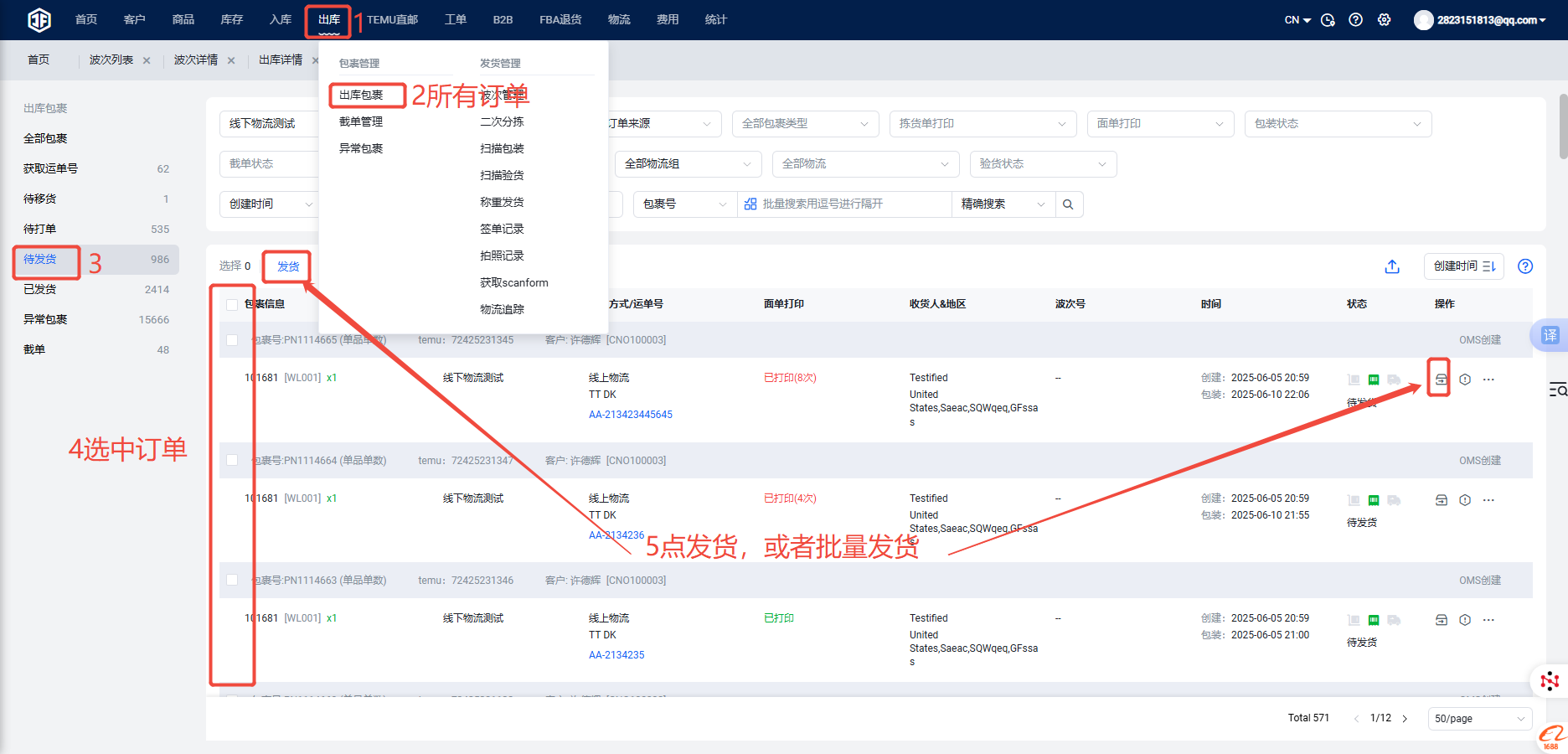Go to the next page arrow
The width and height of the screenshot is (1568, 754).
point(1405,719)
